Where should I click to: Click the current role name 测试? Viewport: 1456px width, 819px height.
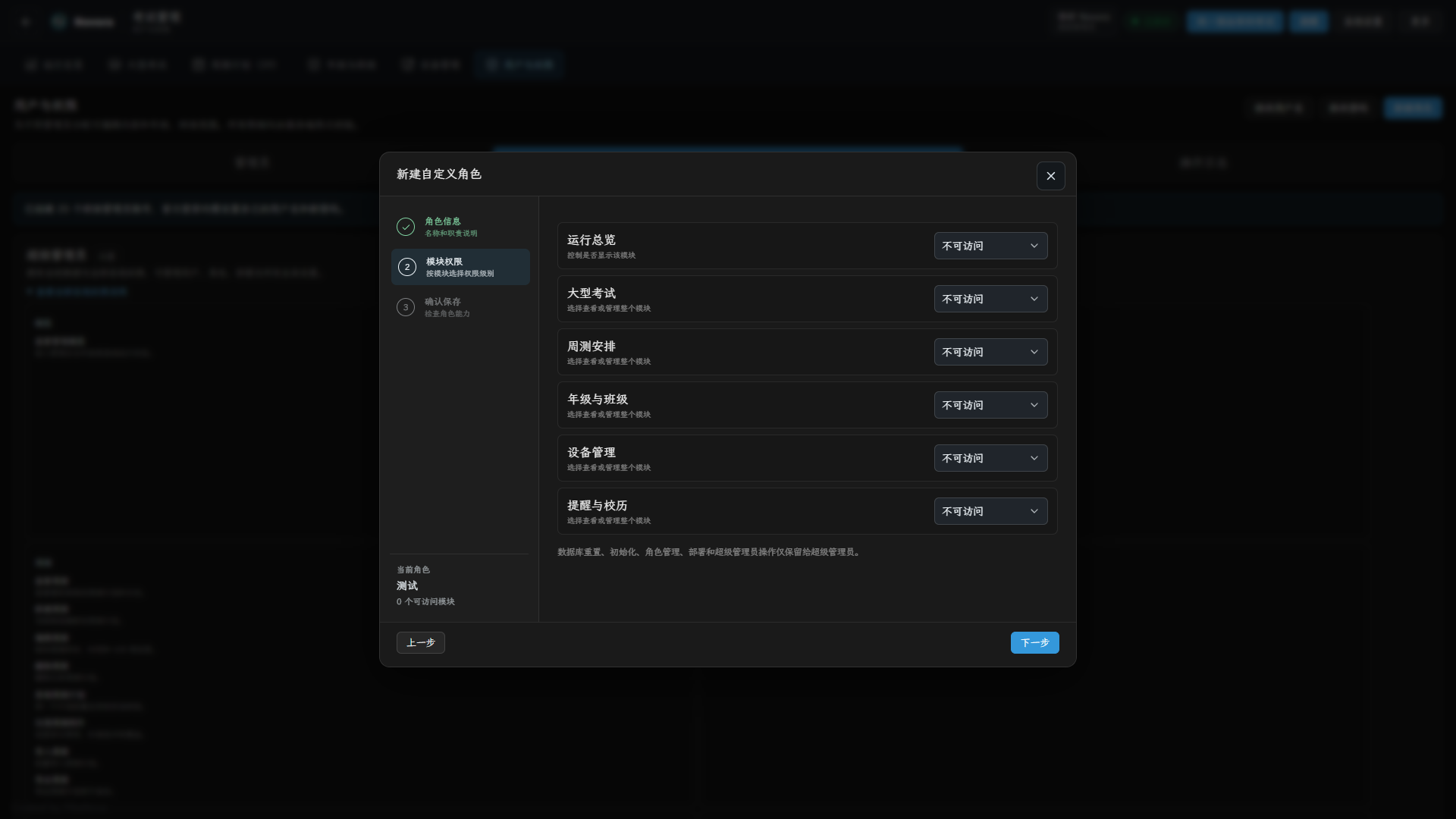click(x=407, y=585)
